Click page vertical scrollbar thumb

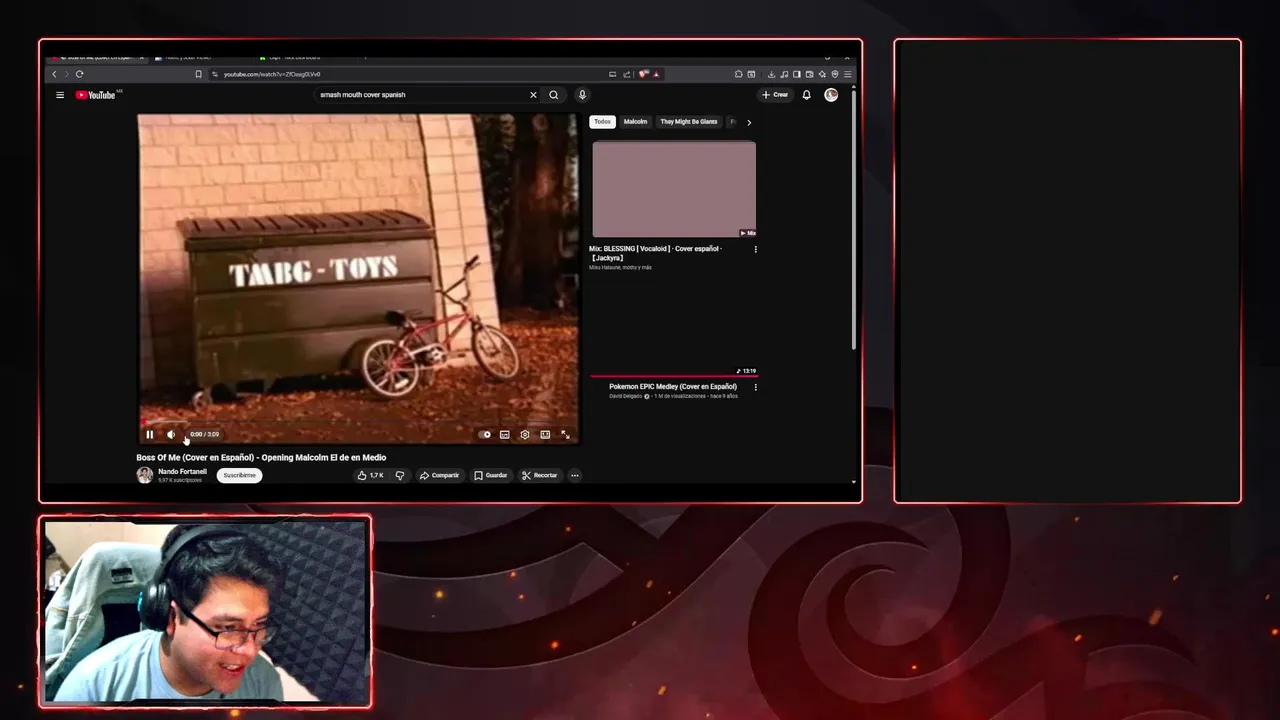coord(853,220)
